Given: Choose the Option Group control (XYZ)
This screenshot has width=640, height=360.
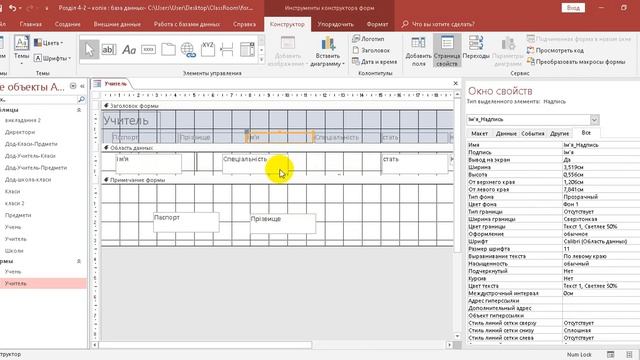Looking at the screenshot, I should click(x=208, y=50).
